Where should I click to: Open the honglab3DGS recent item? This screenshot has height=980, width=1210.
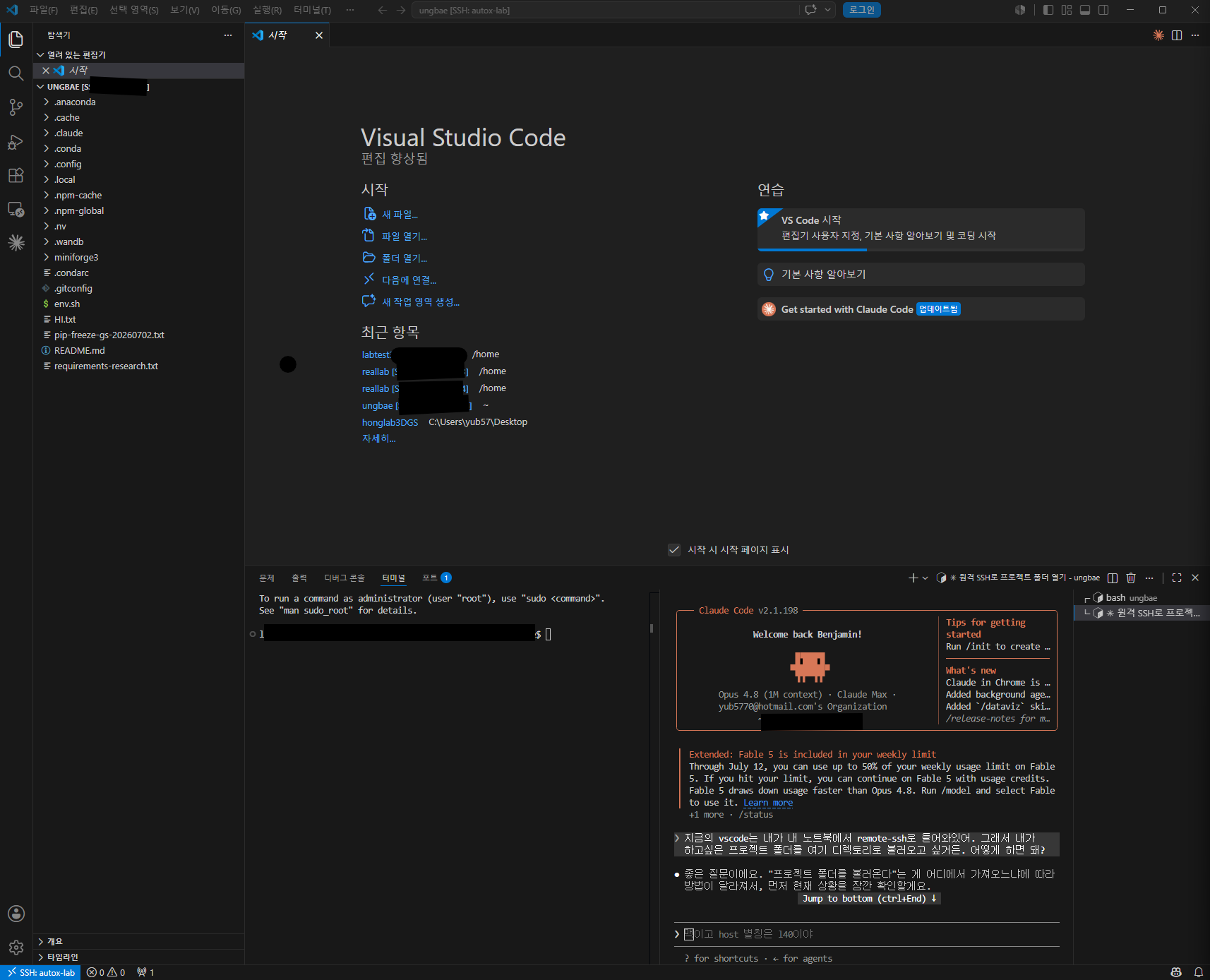point(390,422)
